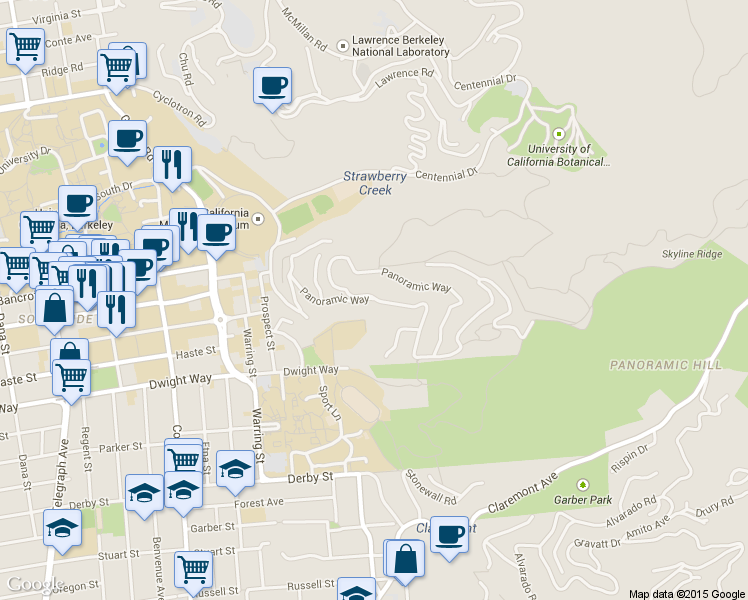
Task: Click the stadium place icon near Memorial Stadium
Action: coord(258,219)
